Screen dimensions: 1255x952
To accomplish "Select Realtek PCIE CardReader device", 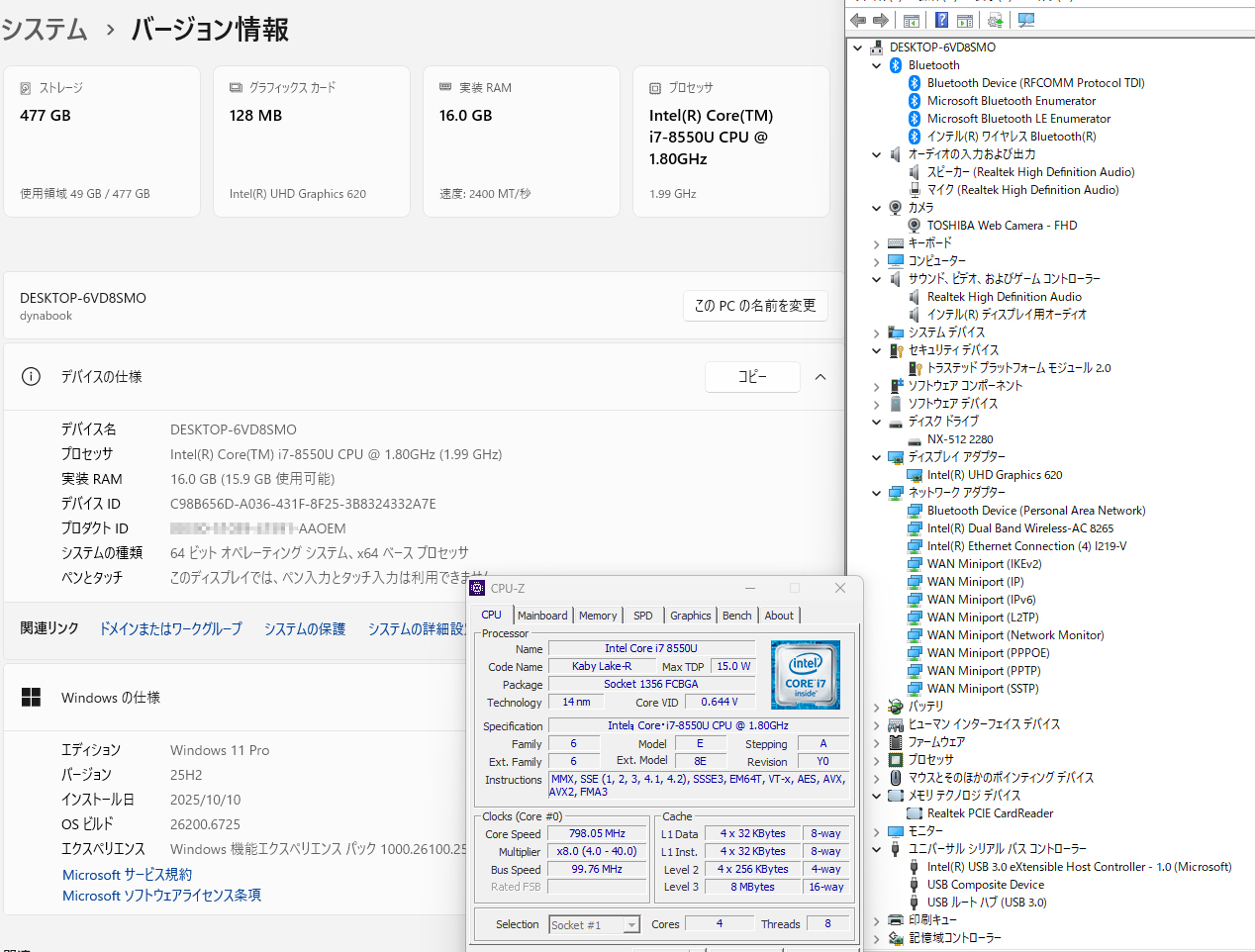I will point(989,813).
